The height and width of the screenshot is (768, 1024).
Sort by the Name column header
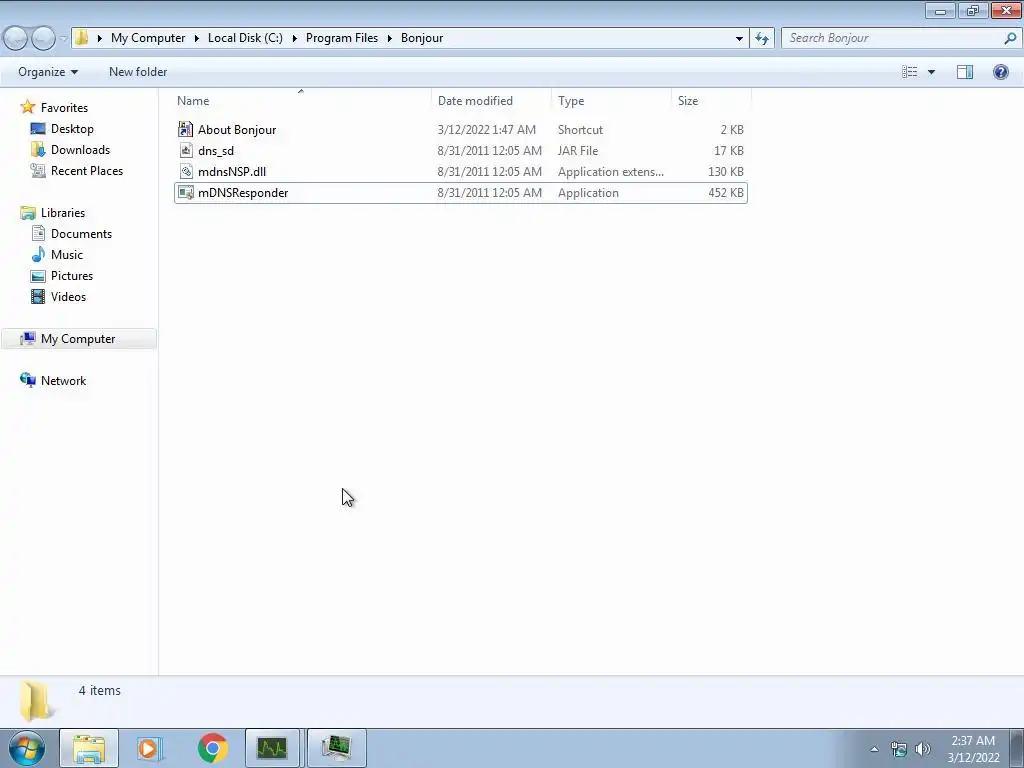[x=301, y=101]
